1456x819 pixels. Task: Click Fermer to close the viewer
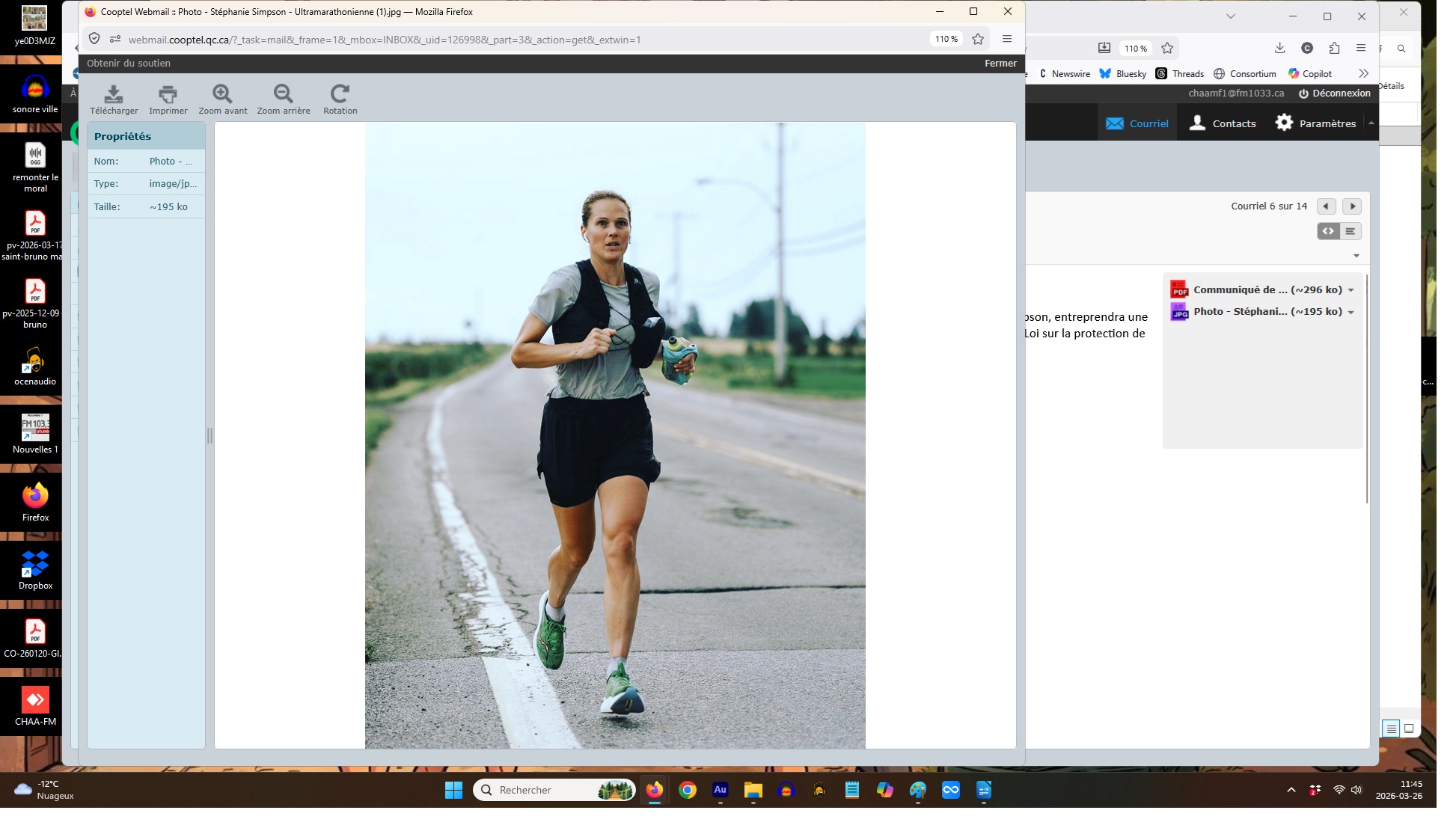click(x=1000, y=64)
